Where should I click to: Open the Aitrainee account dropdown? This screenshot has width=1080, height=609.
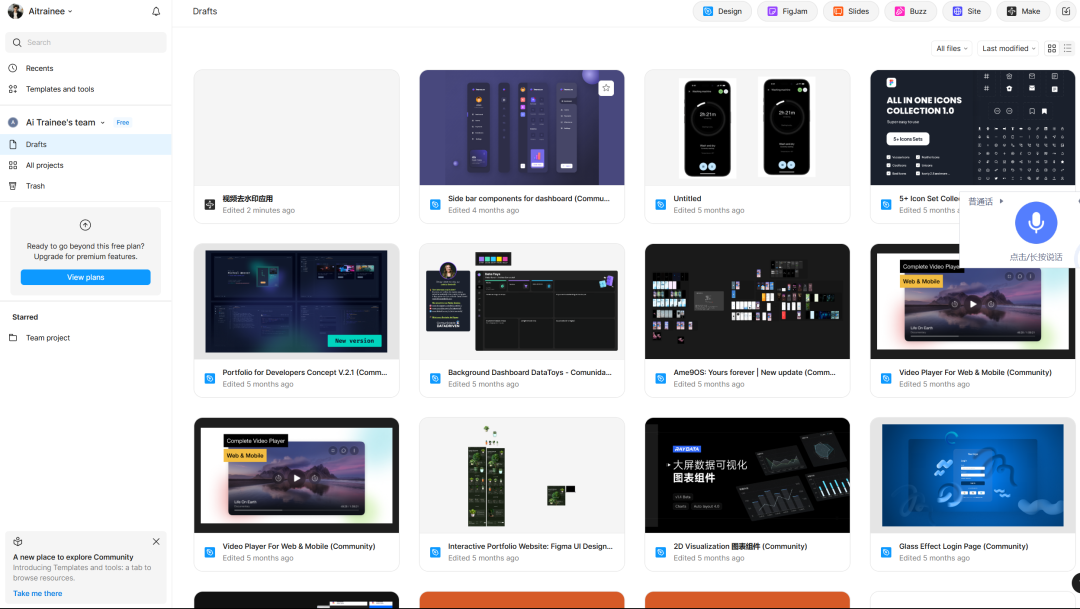click(x=50, y=11)
